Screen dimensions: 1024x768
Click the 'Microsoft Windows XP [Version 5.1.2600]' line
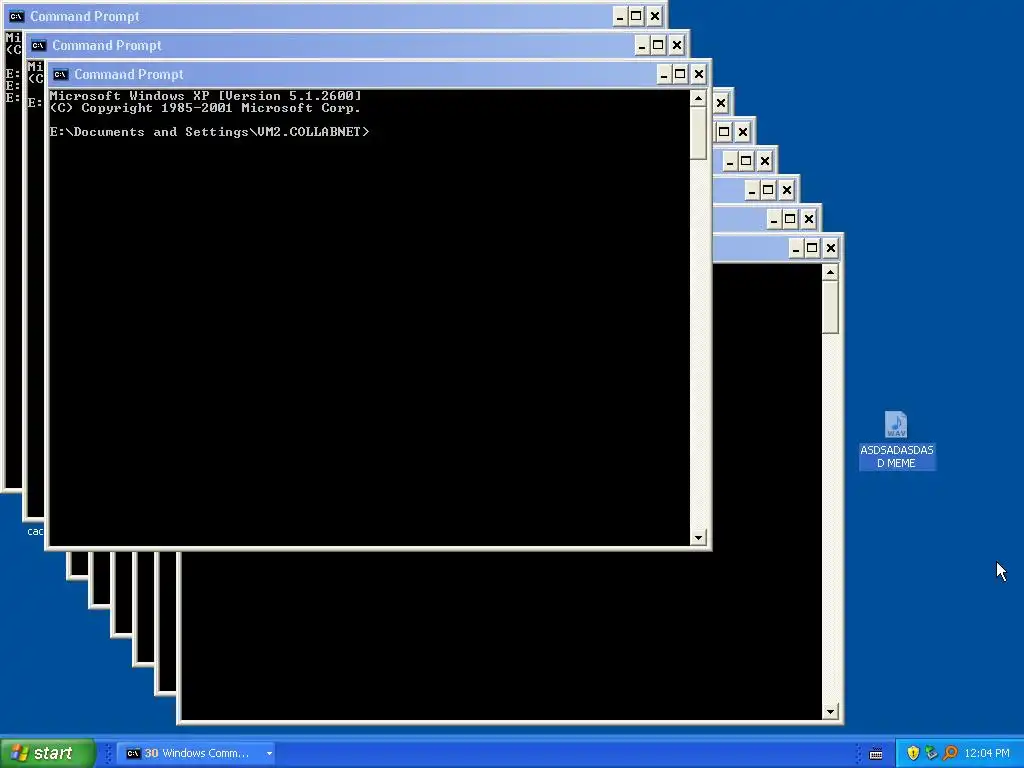pyautogui.click(x=206, y=96)
